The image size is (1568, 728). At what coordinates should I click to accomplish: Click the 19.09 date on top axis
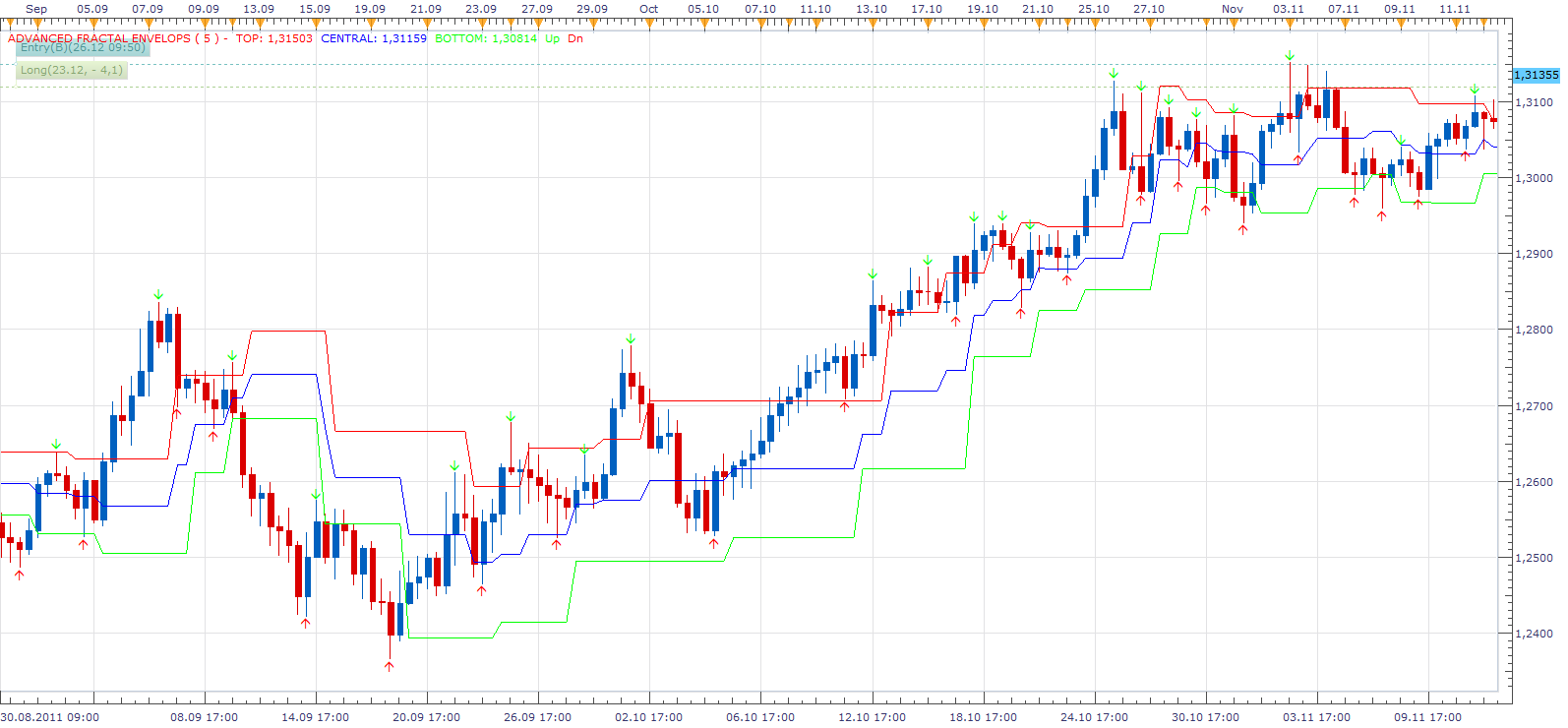(370, 9)
